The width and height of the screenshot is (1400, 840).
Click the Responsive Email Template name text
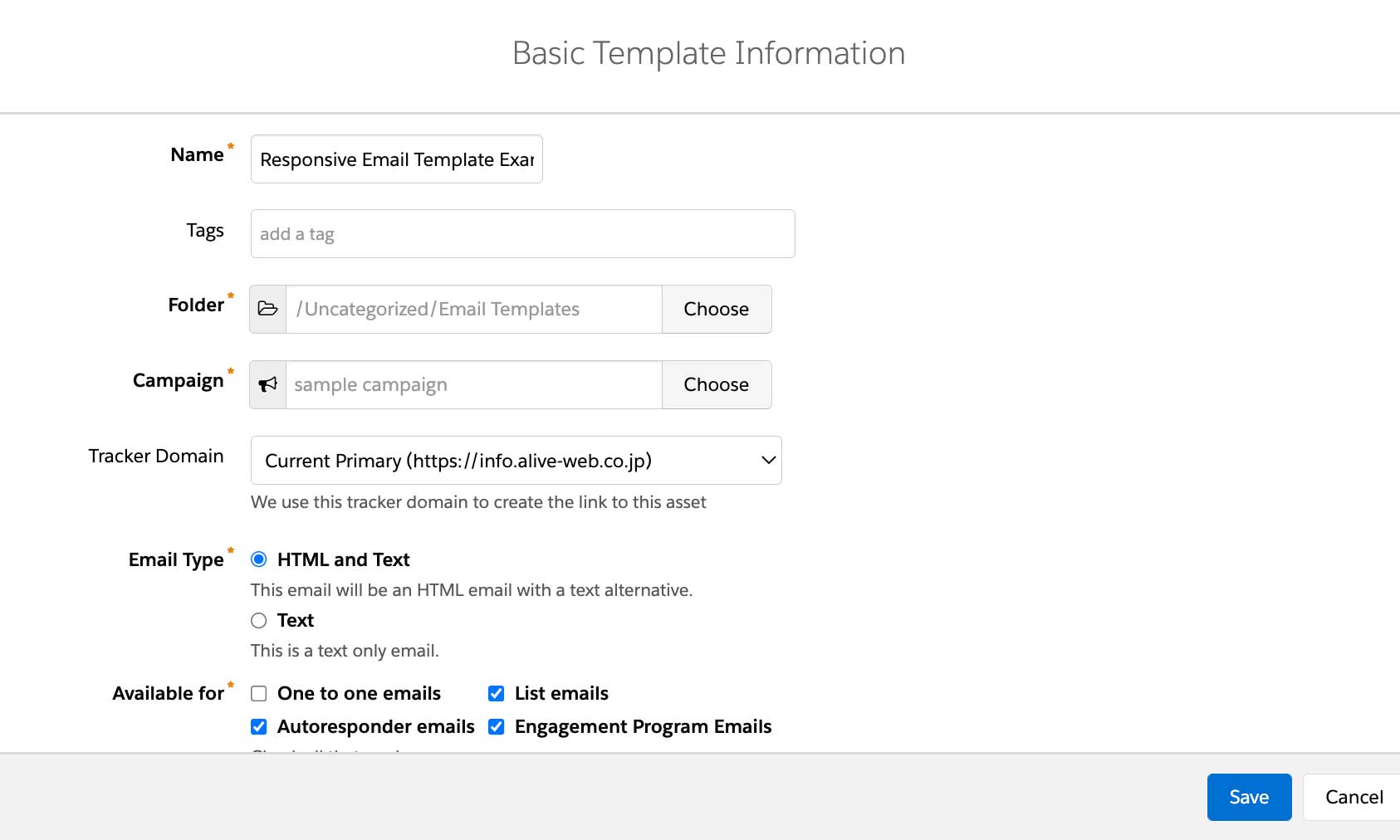click(x=396, y=159)
